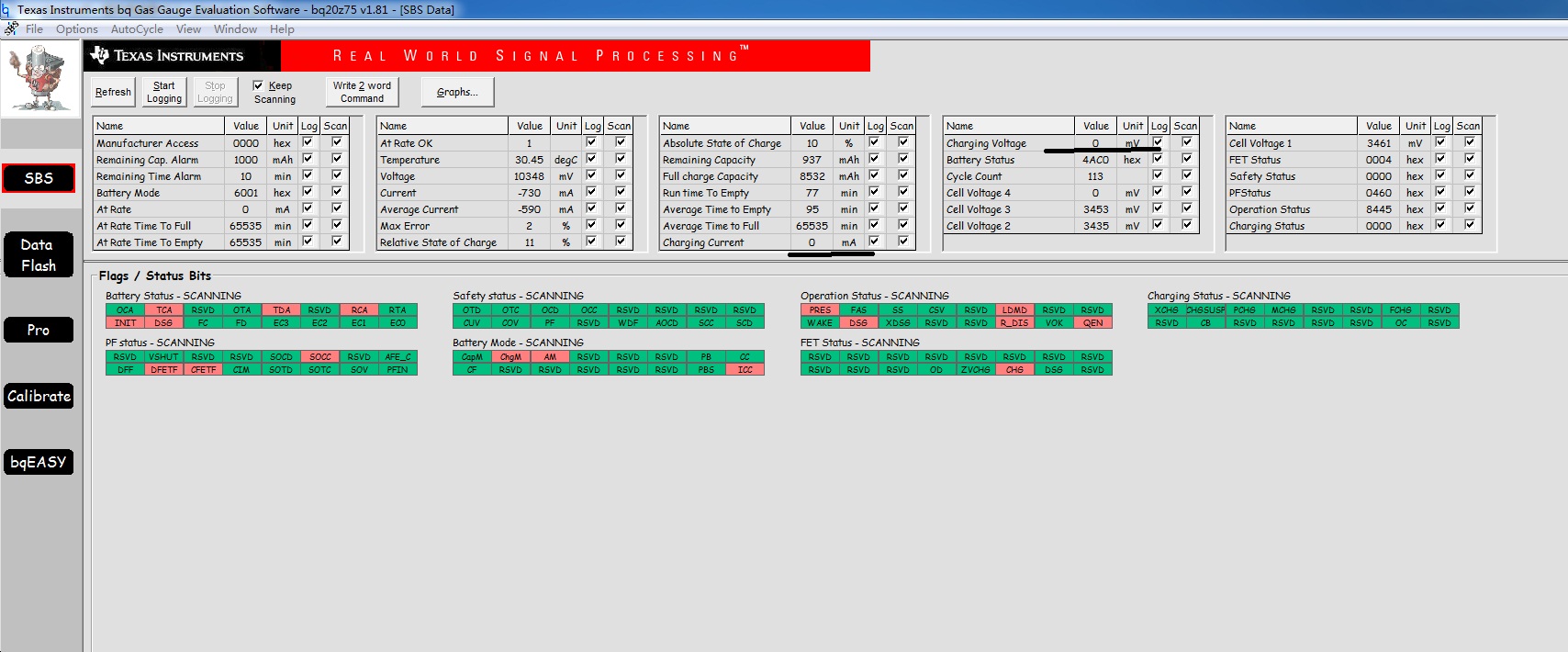Click the bq application icon in title bar

pos(6,9)
